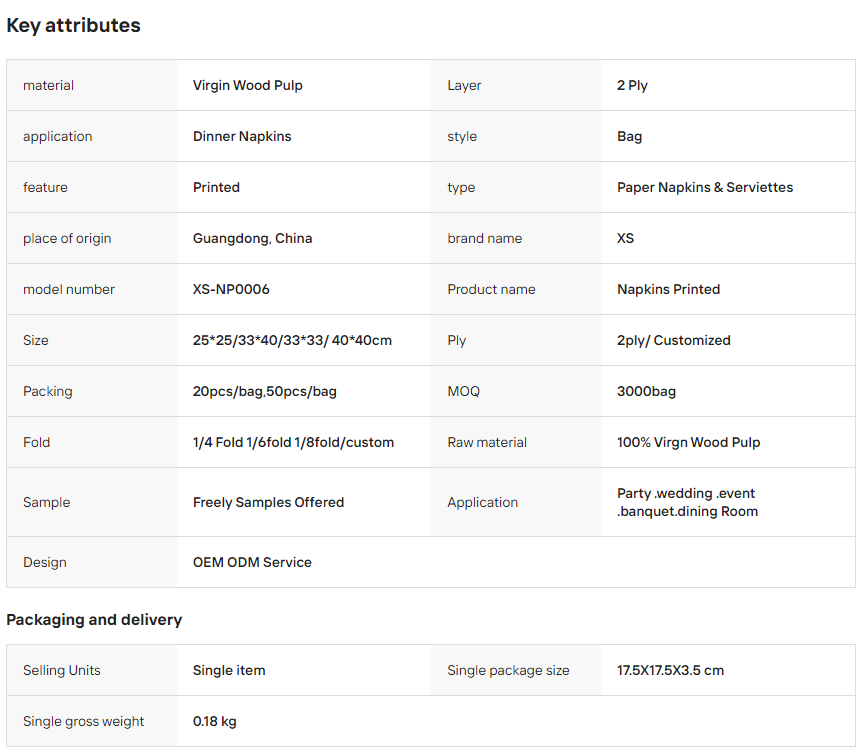Click the 'Key attributes' heading

[x=73, y=25]
